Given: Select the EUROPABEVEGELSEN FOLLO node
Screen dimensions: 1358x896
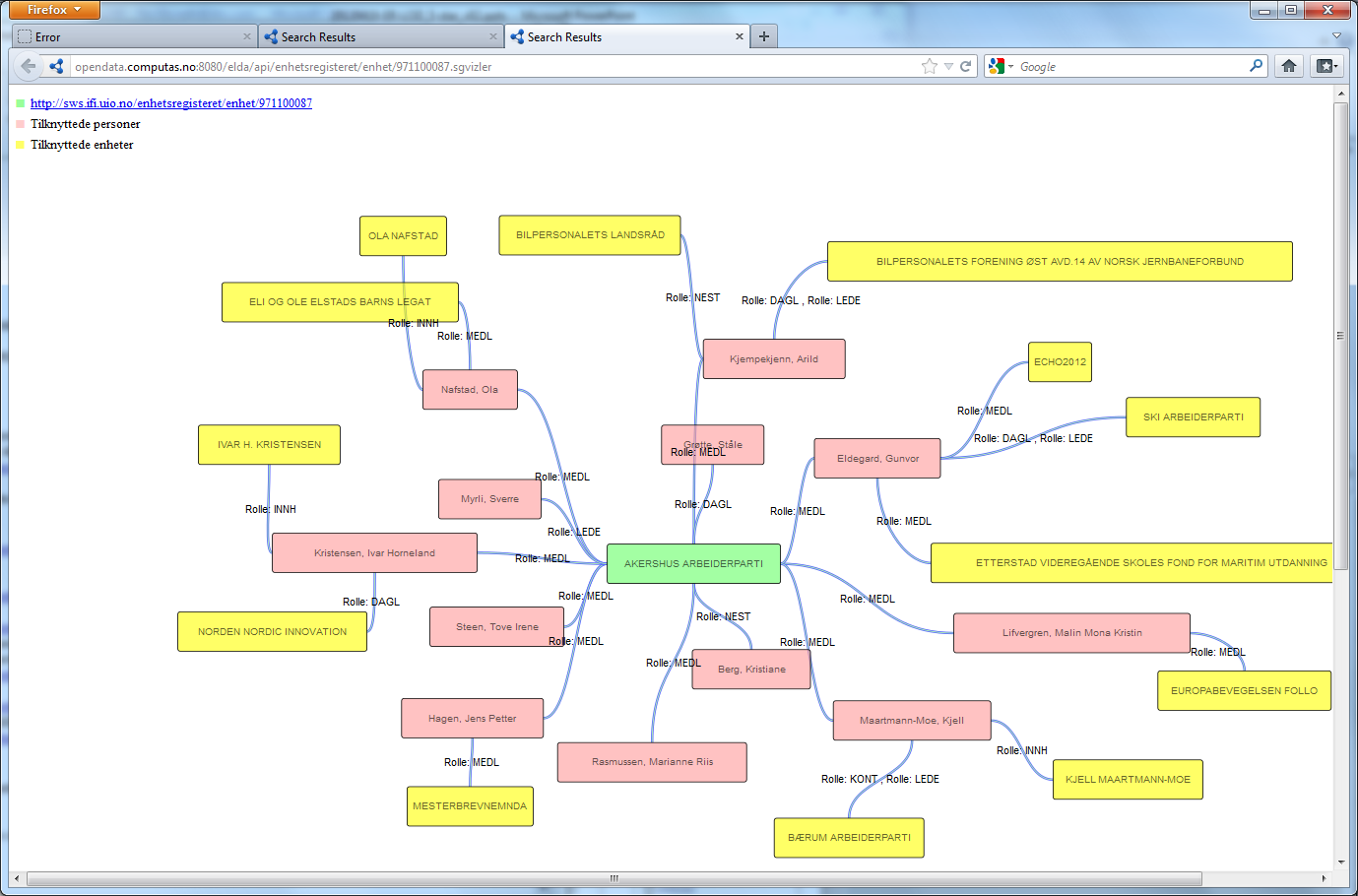Looking at the screenshot, I should point(1244,691).
